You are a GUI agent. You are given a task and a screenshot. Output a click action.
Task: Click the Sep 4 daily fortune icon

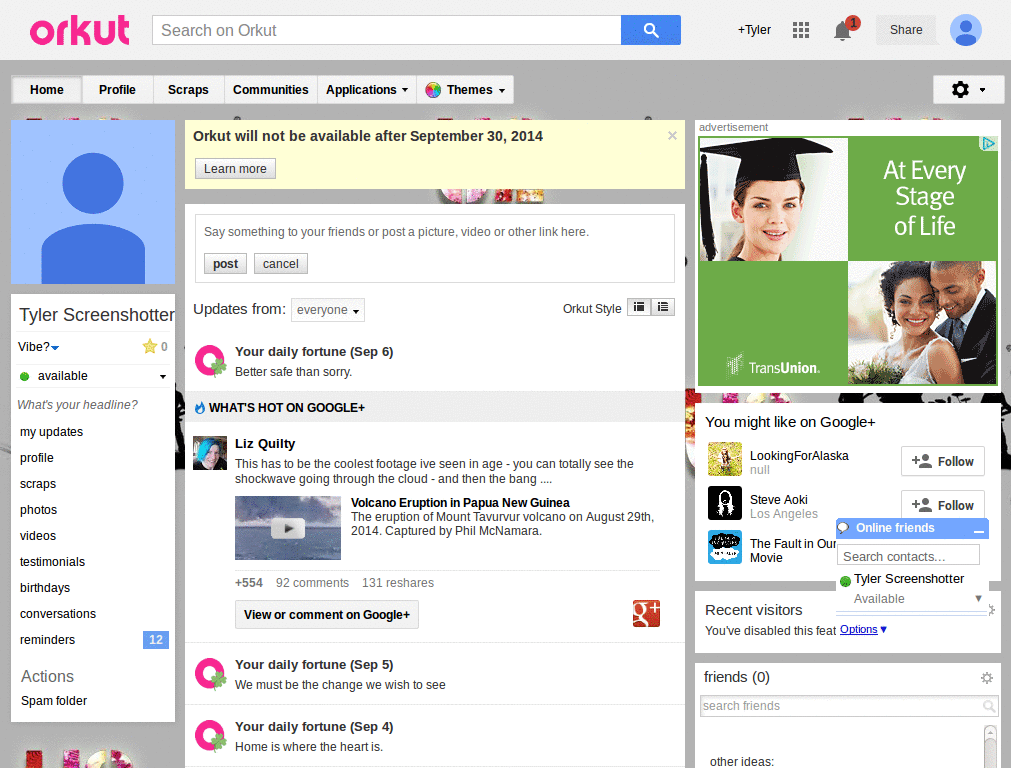210,736
